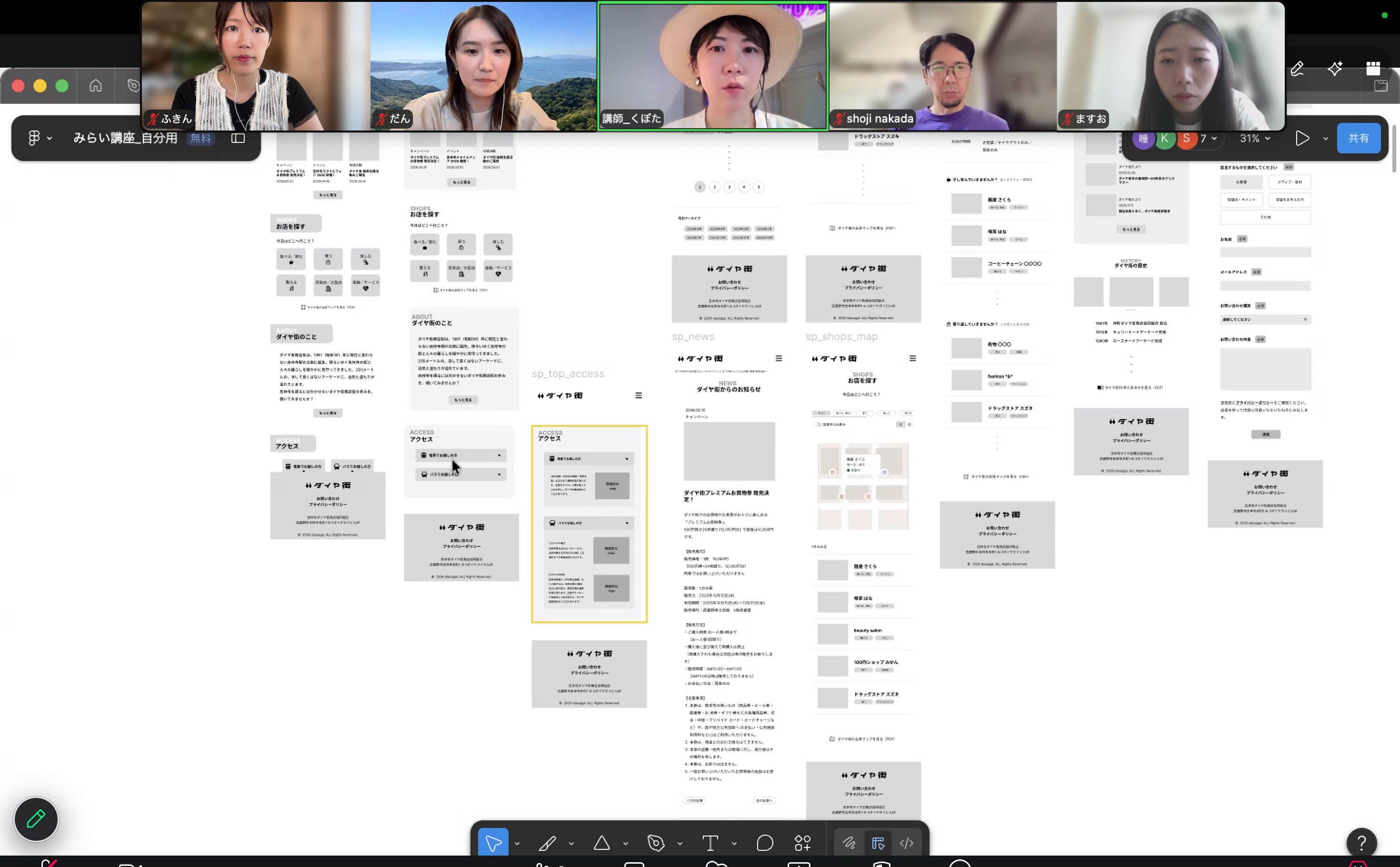Open the AI sparkle icon at top right
The height and width of the screenshot is (867, 1400).
[x=1335, y=69]
